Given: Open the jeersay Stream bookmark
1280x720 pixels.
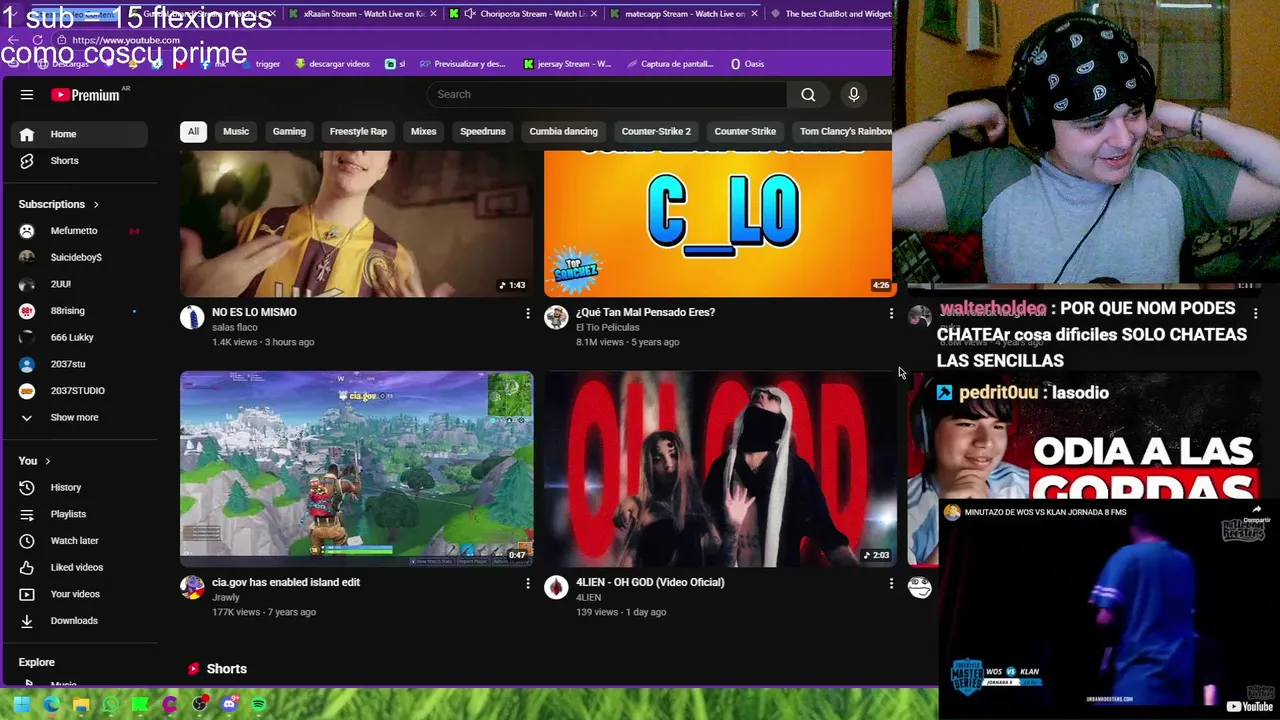Looking at the screenshot, I should pyautogui.click(x=567, y=64).
